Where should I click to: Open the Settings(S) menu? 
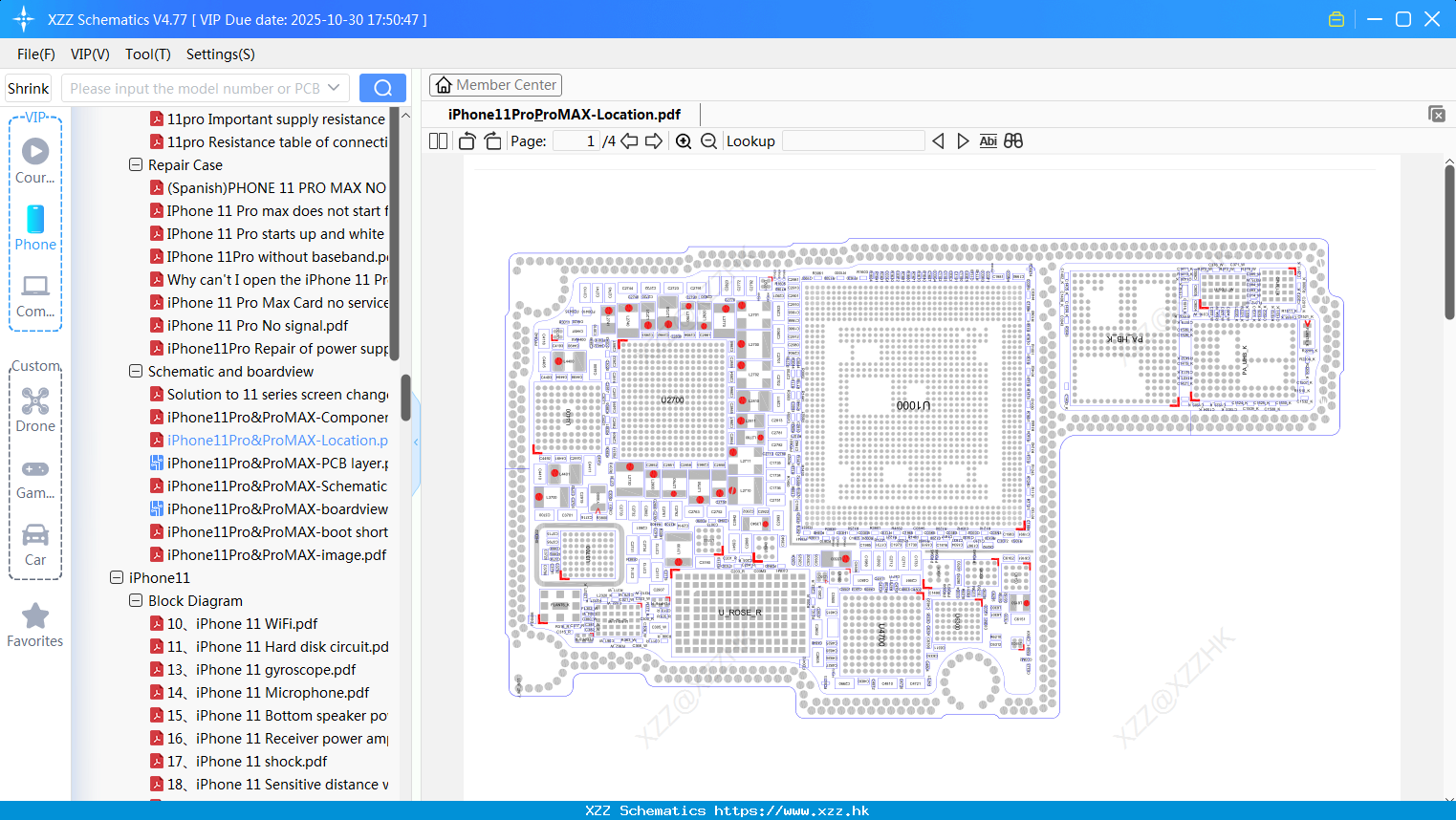(220, 54)
